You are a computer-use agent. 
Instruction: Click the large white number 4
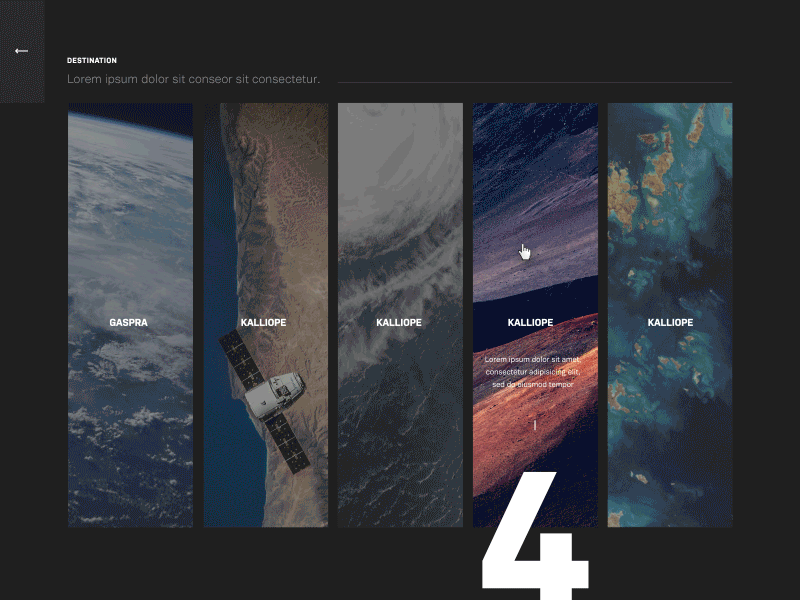point(535,536)
